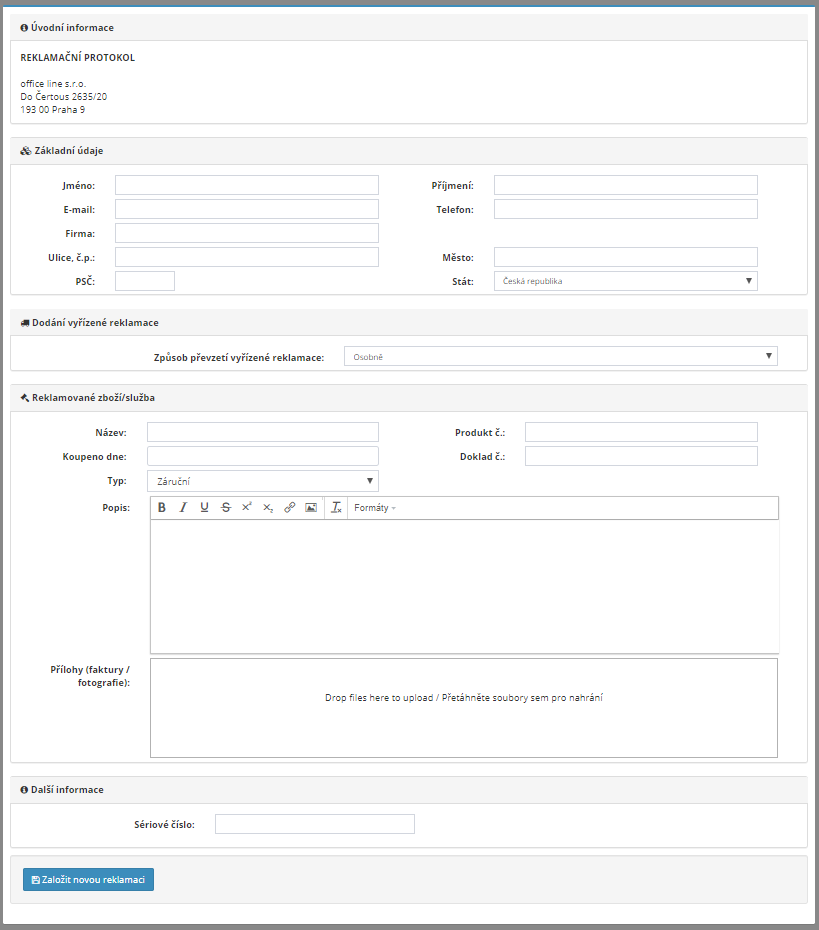The height and width of the screenshot is (930, 819).
Task: Click into the Popis text area
Action: pyautogui.click(x=463, y=586)
